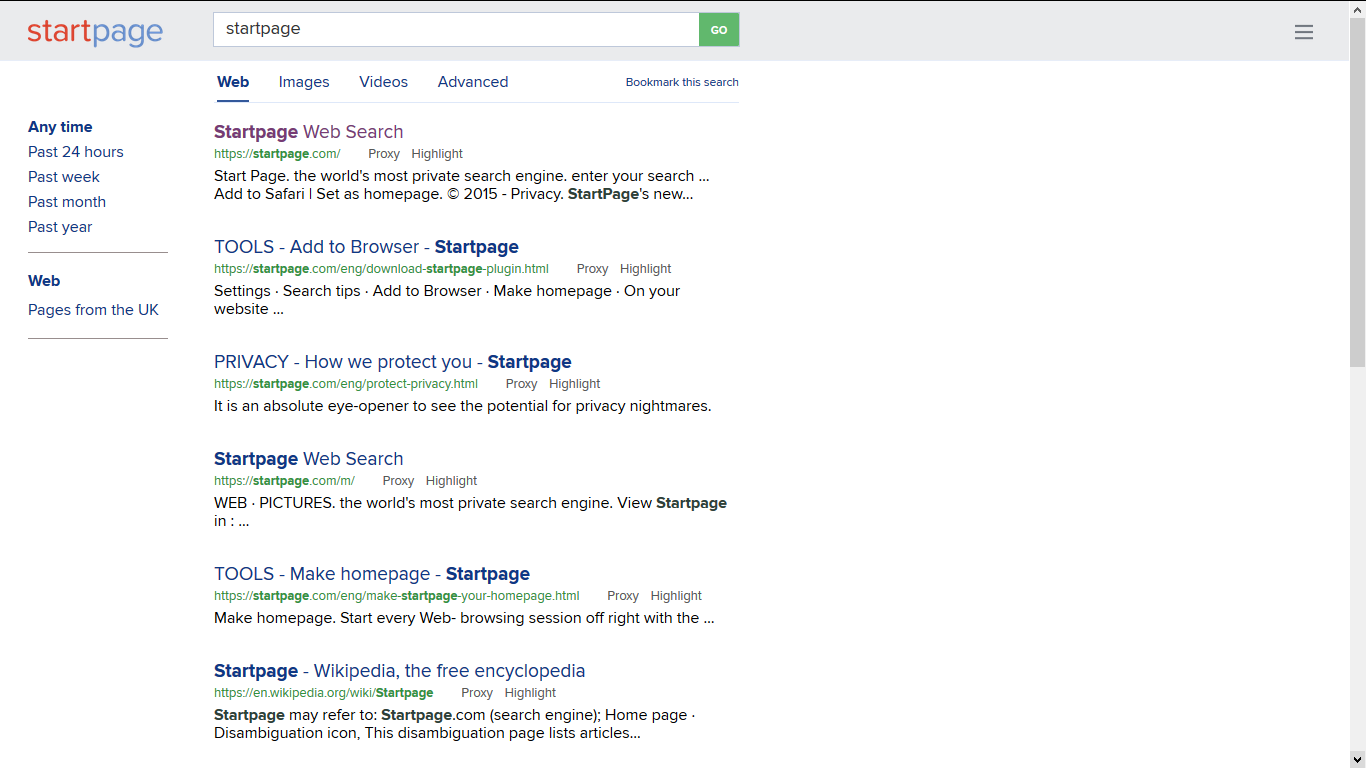Viewport: 1366px width, 768px height.
Task: Open 'TOOLS - Make homepage - Startpage' result
Action: coord(372,574)
